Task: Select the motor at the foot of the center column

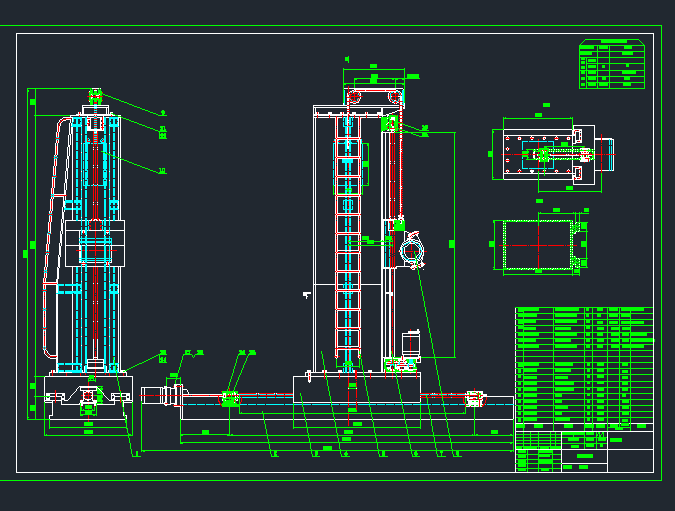Action: click(409, 342)
